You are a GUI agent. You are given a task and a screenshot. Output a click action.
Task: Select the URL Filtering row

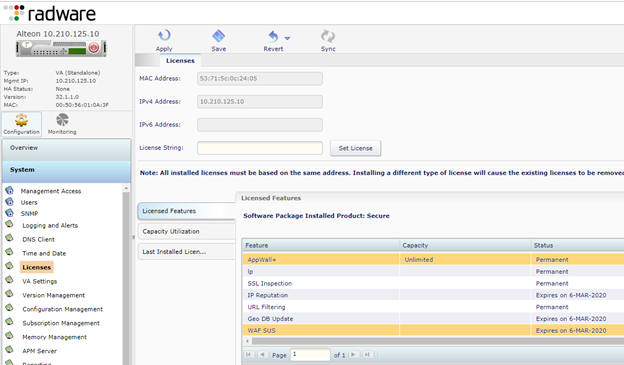point(433,307)
